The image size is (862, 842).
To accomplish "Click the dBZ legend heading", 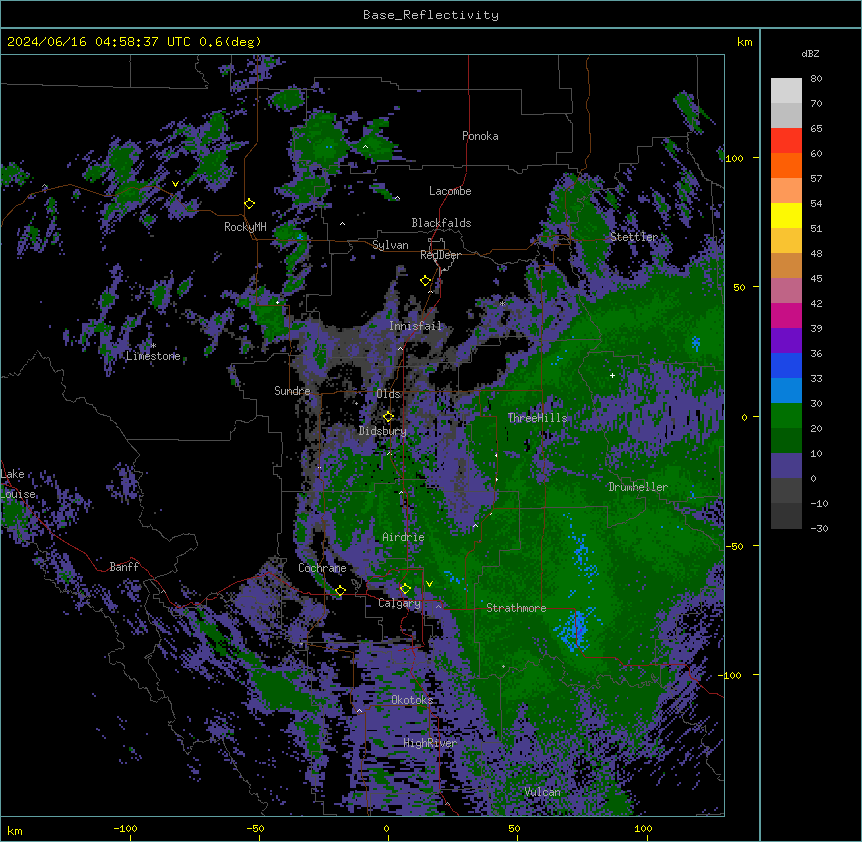I will pyautogui.click(x=810, y=54).
